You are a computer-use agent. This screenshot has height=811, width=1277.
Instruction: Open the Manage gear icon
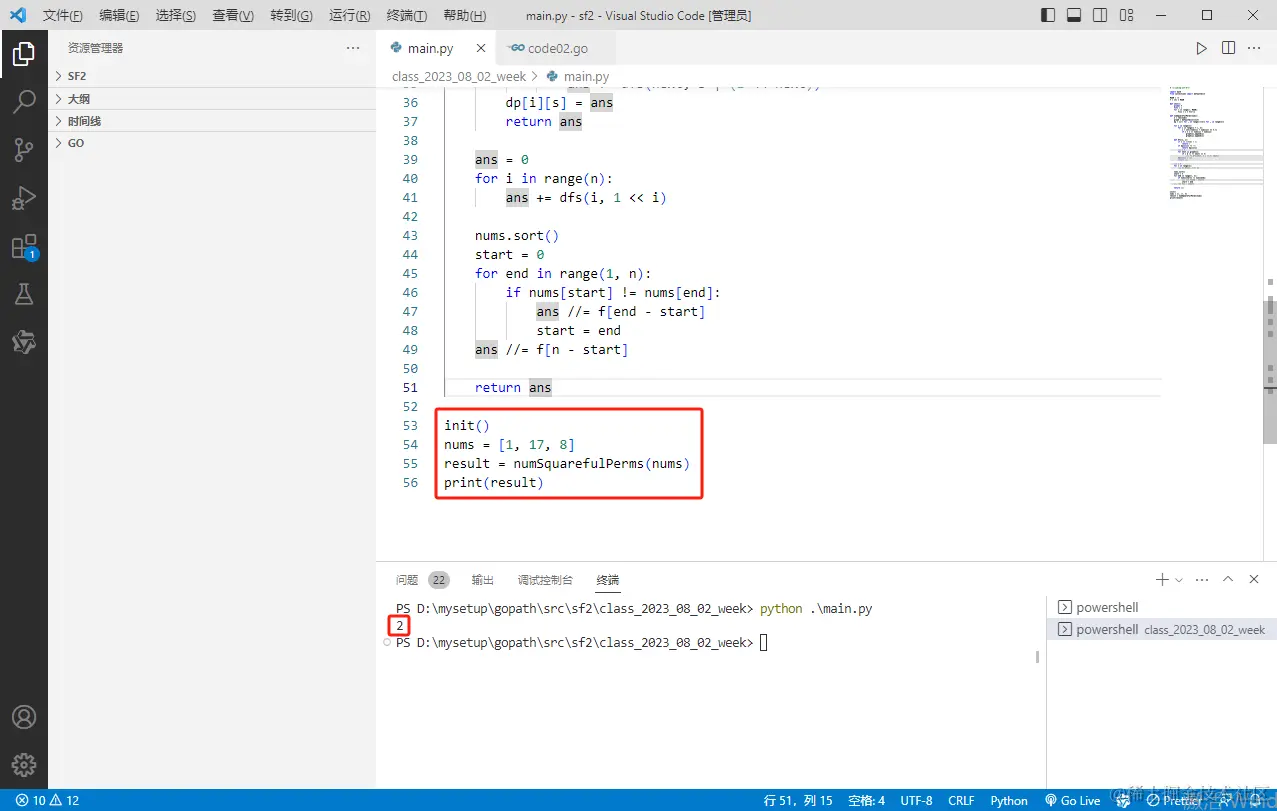point(24,765)
